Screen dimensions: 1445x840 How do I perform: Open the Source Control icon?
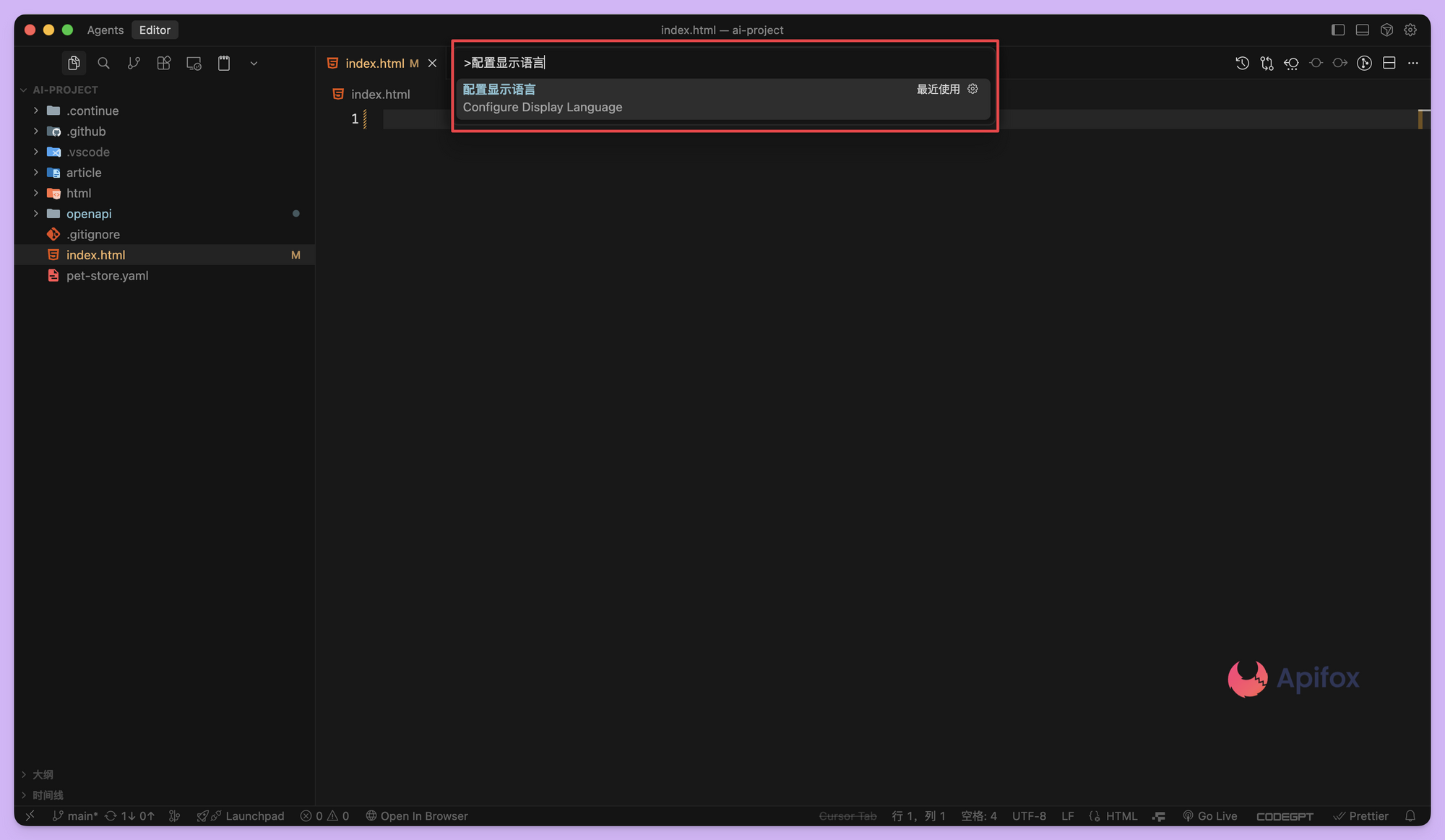pyautogui.click(x=134, y=64)
